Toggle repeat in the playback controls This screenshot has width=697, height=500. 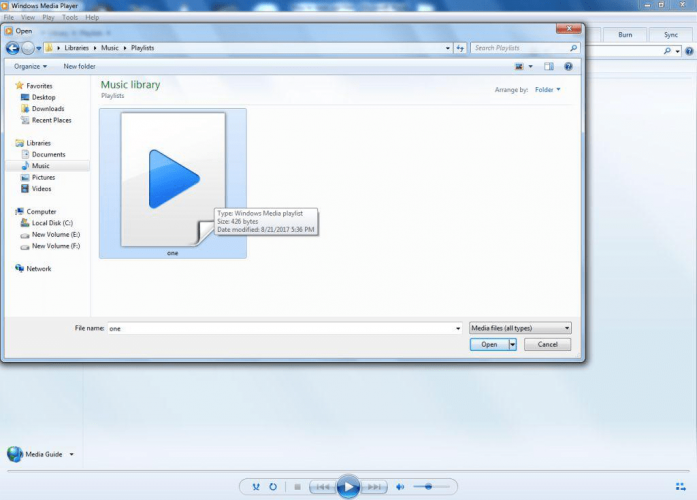click(x=273, y=487)
